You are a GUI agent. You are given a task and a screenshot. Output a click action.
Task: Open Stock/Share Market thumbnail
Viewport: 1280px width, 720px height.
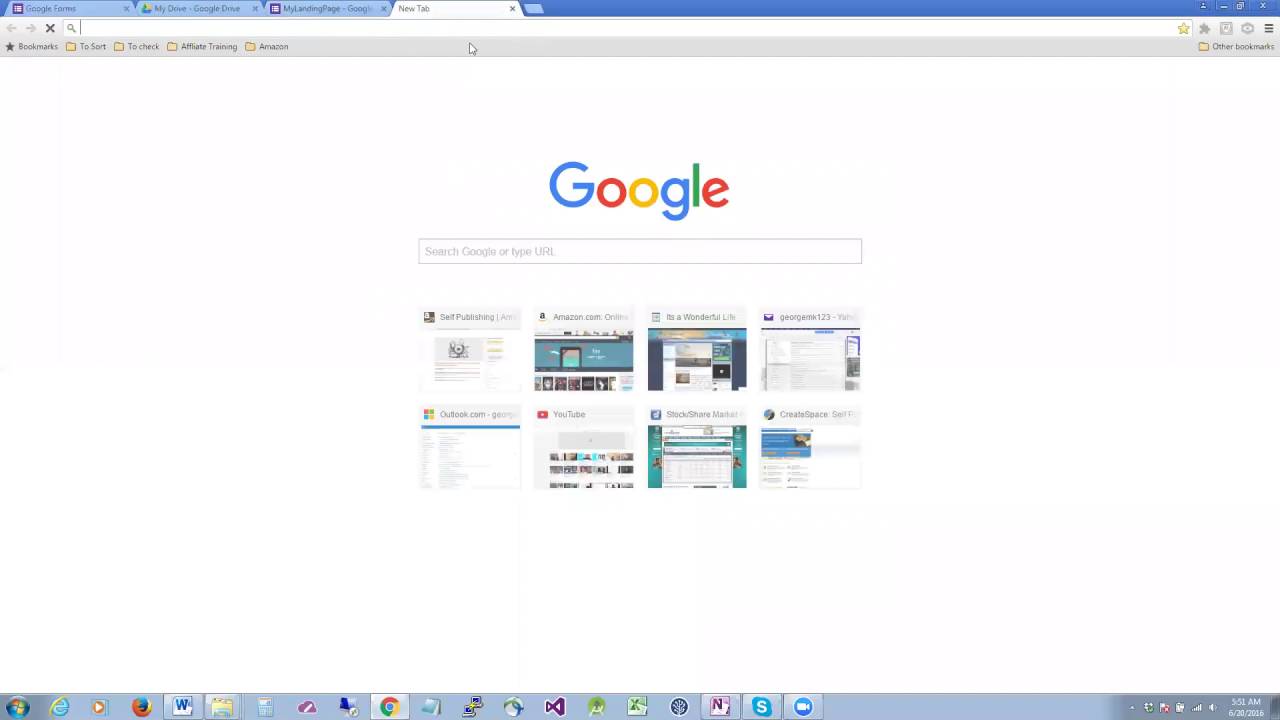click(x=697, y=447)
